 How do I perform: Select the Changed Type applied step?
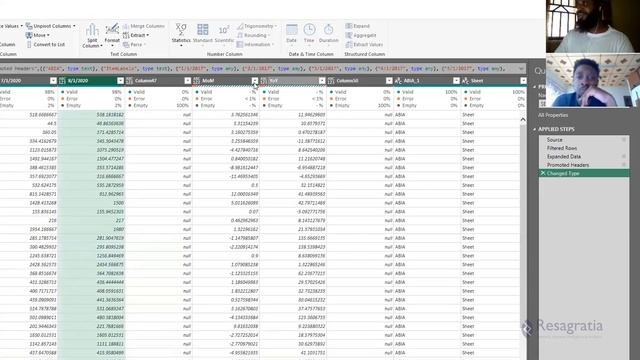click(x=584, y=173)
